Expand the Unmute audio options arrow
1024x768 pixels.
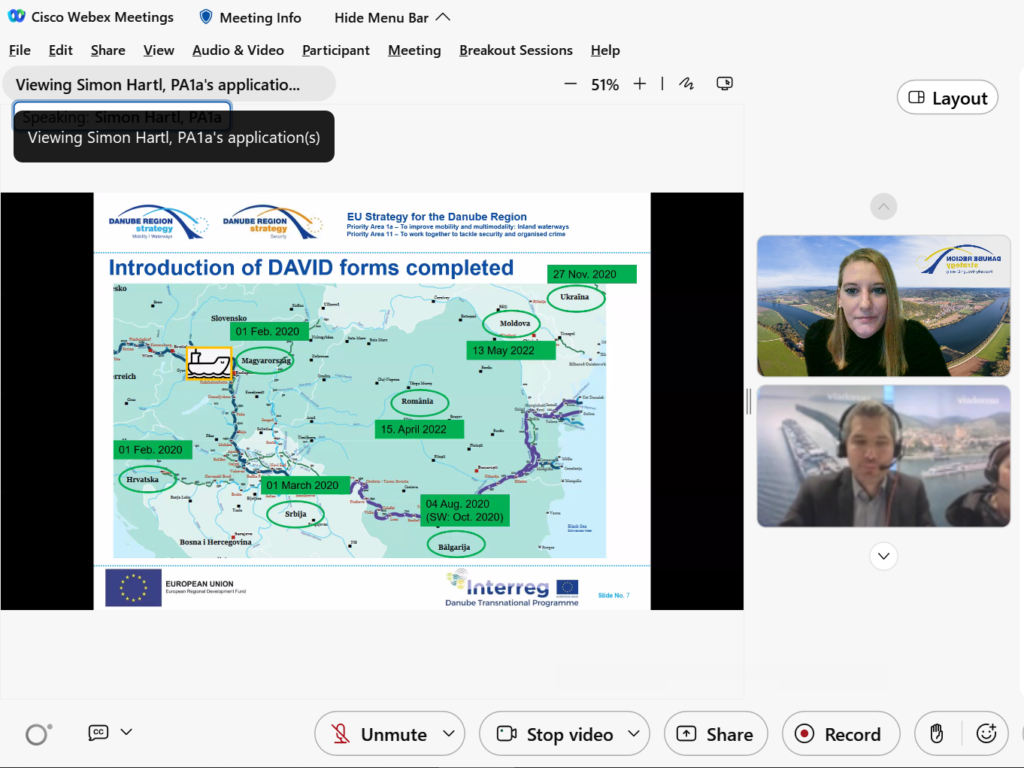point(448,734)
